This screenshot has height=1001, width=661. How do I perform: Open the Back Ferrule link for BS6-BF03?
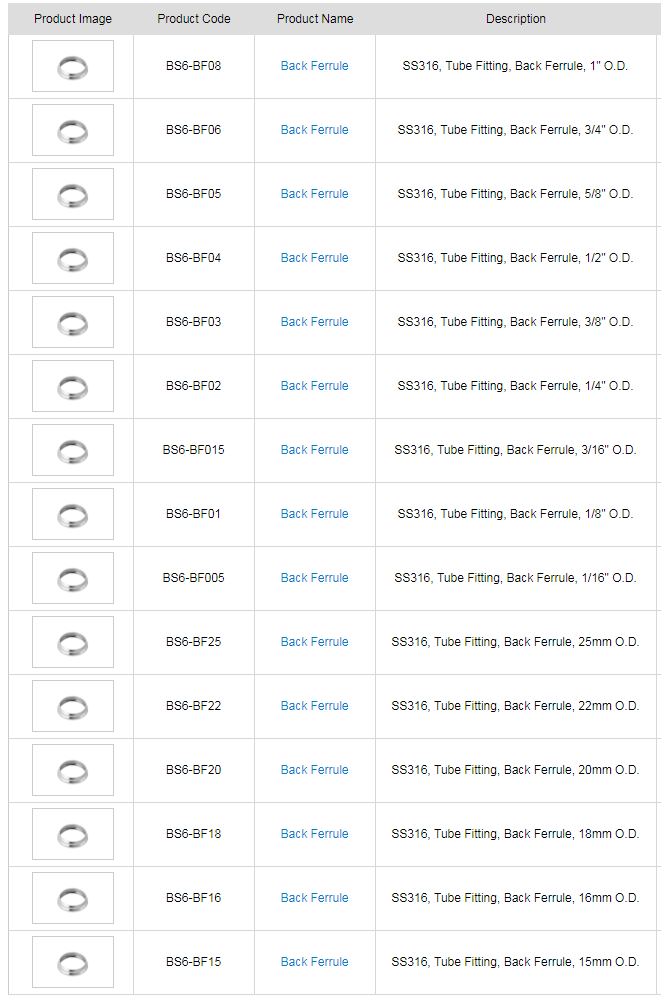[x=314, y=322]
